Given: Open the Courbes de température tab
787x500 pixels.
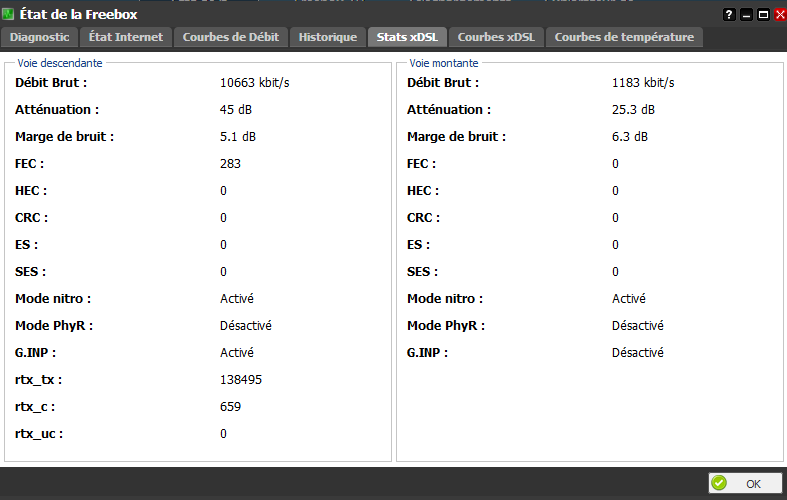Looking at the screenshot, I should 624,37.
